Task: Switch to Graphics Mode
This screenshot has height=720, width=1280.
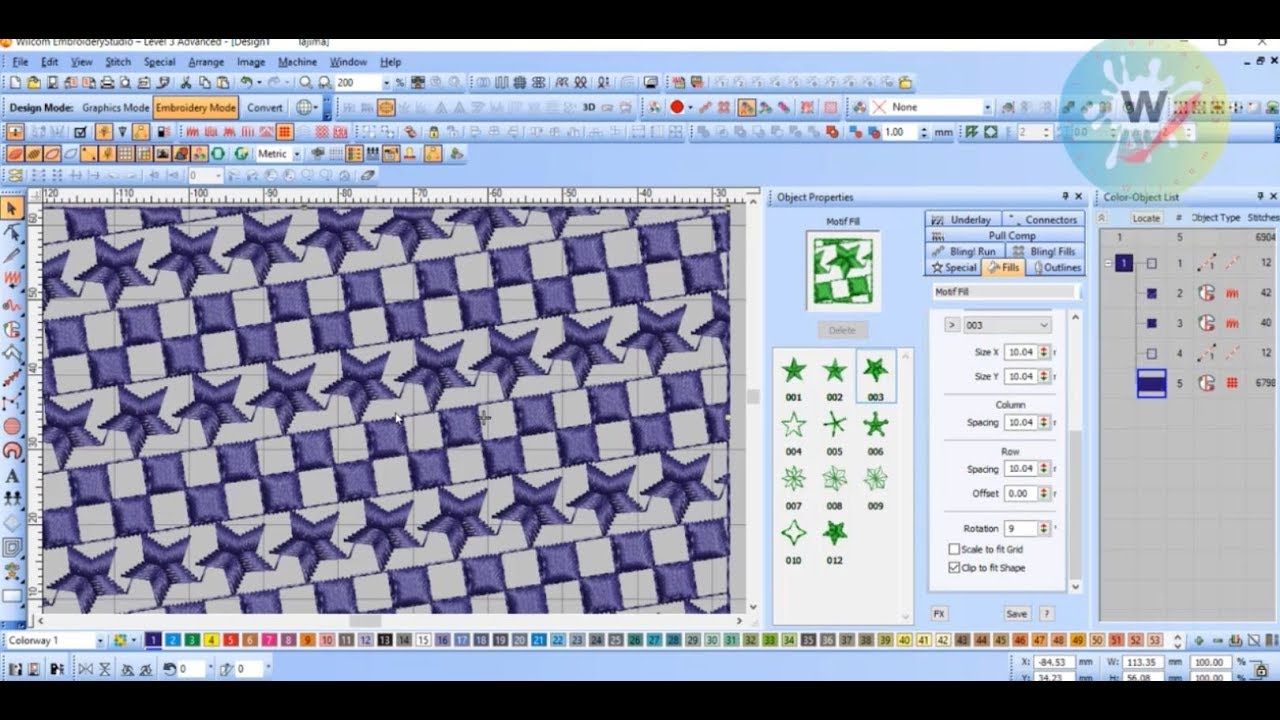Action: [x=115, y=108]
